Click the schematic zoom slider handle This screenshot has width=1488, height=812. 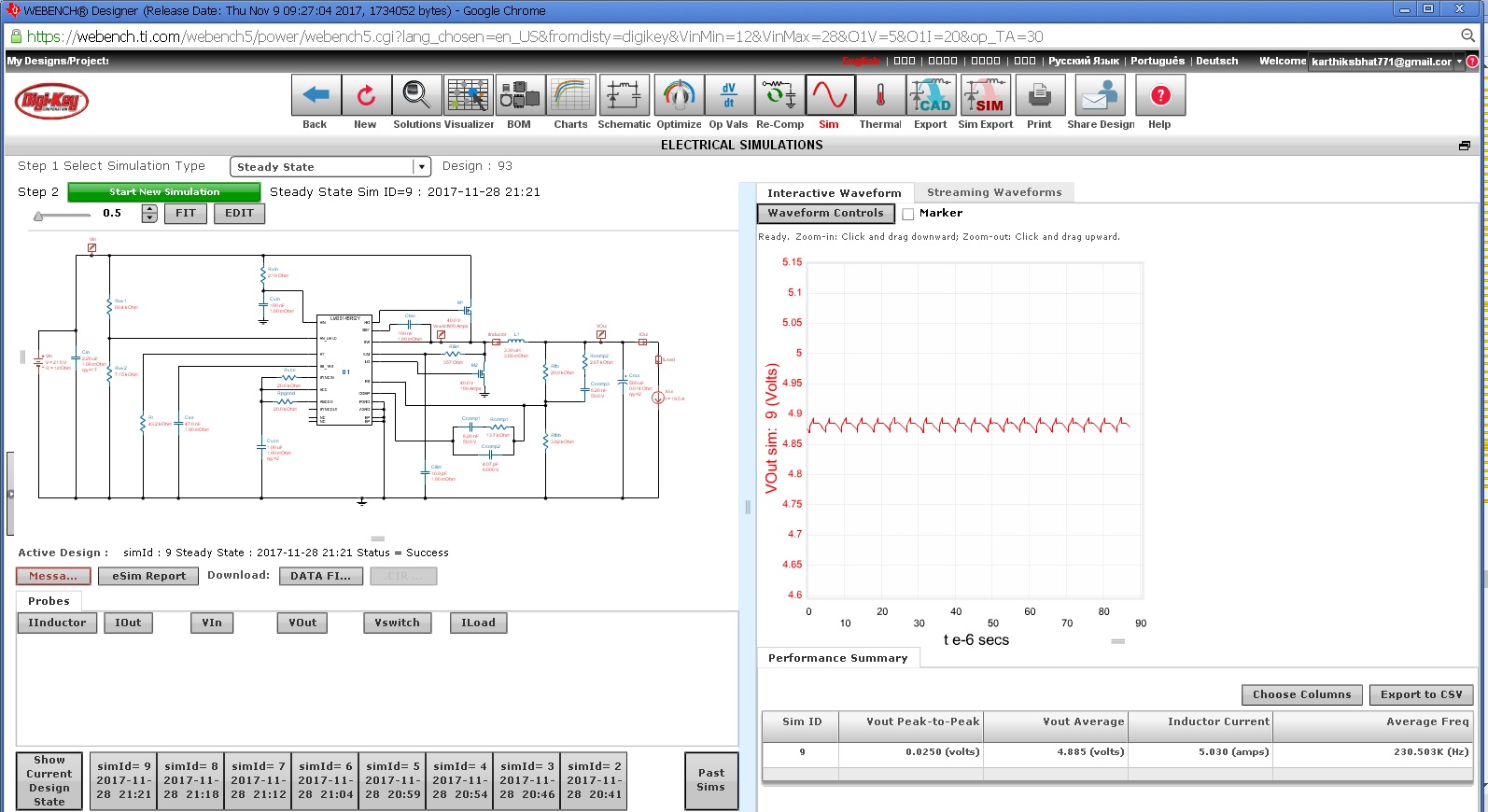38,217
